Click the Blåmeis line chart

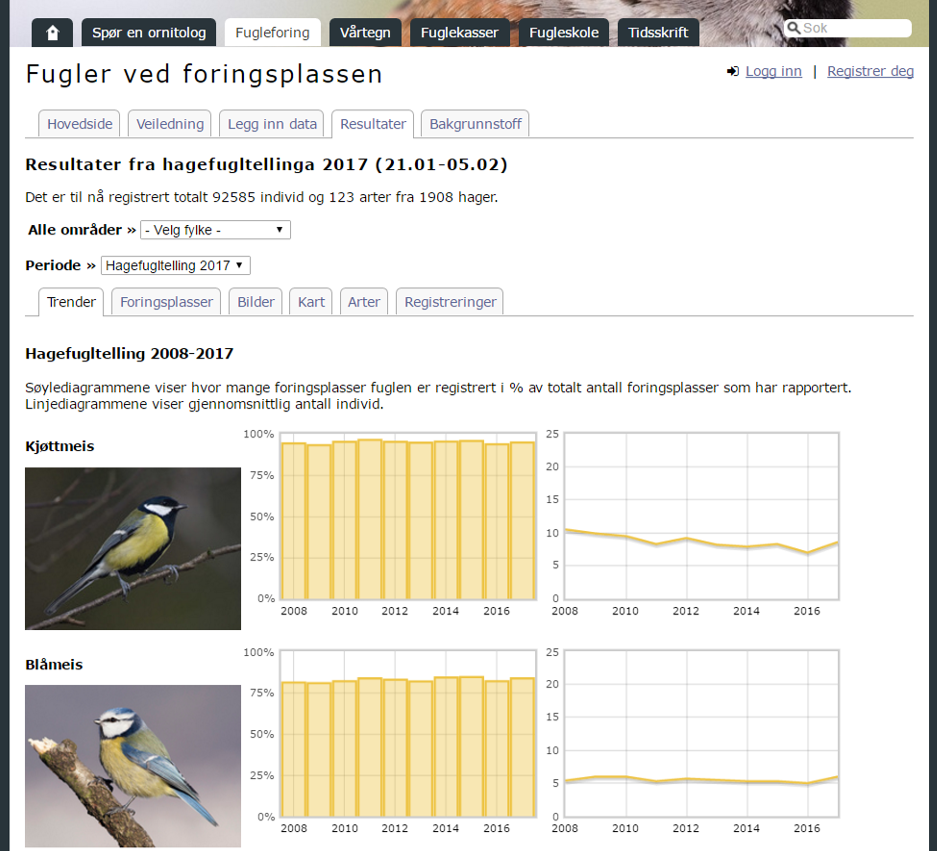[x=702, y=734]
